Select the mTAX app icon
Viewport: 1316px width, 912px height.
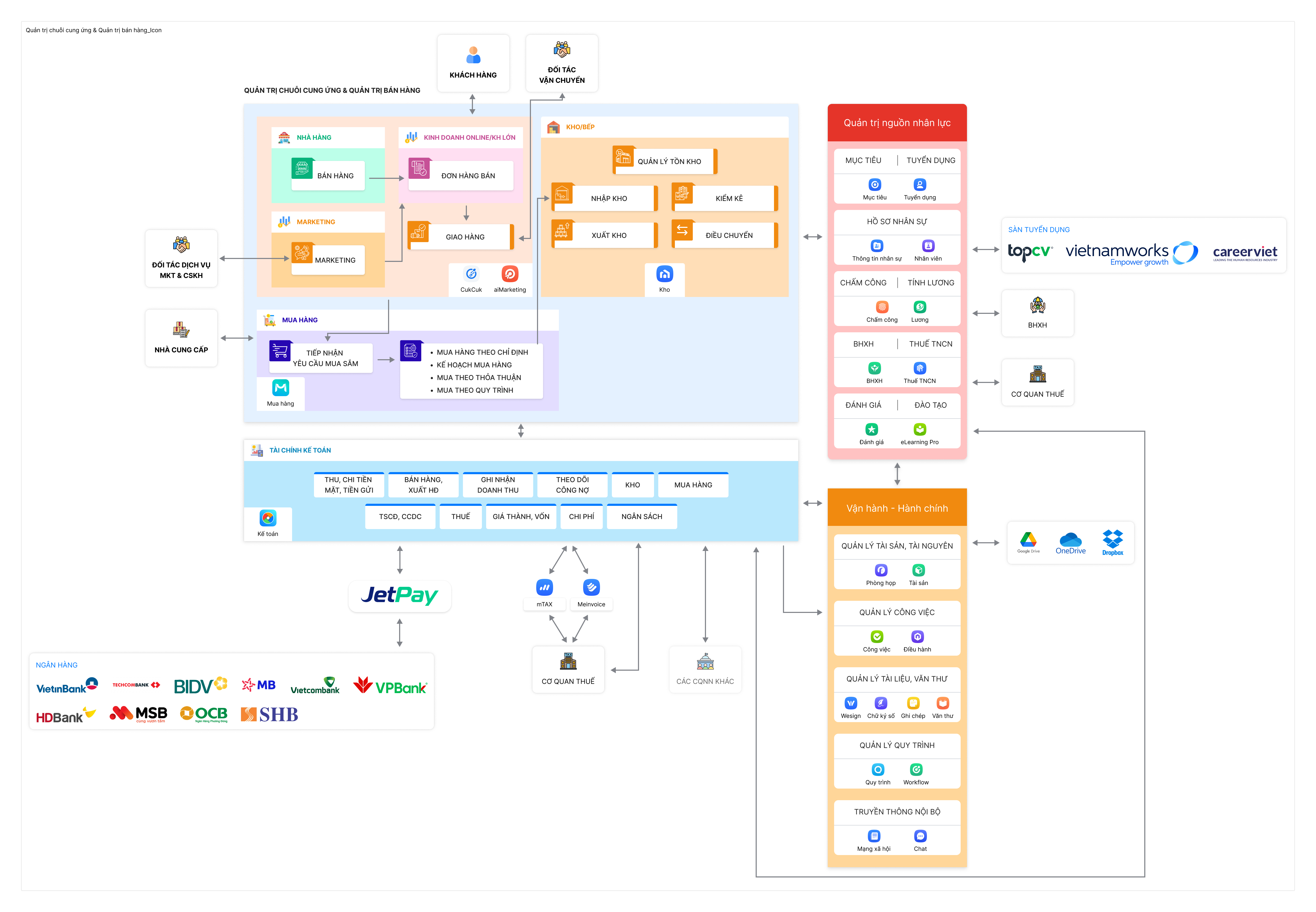click(x=544, y=587)
